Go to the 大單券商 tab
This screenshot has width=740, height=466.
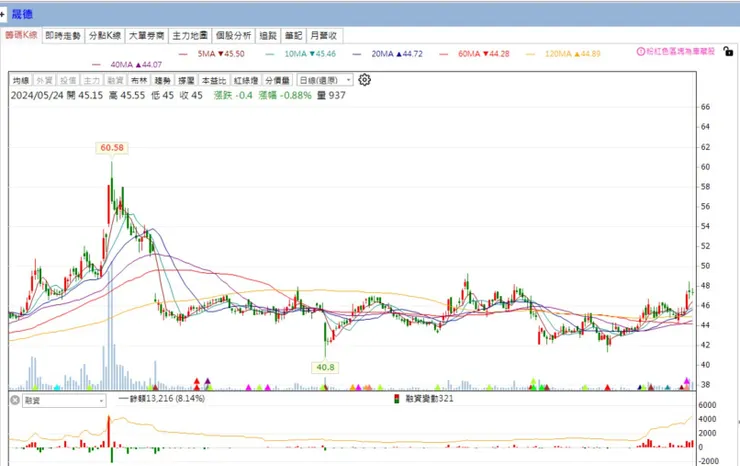146,36
